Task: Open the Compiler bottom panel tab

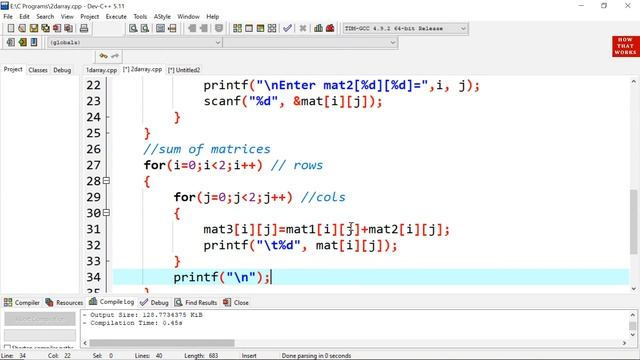Action: point(22,302)
